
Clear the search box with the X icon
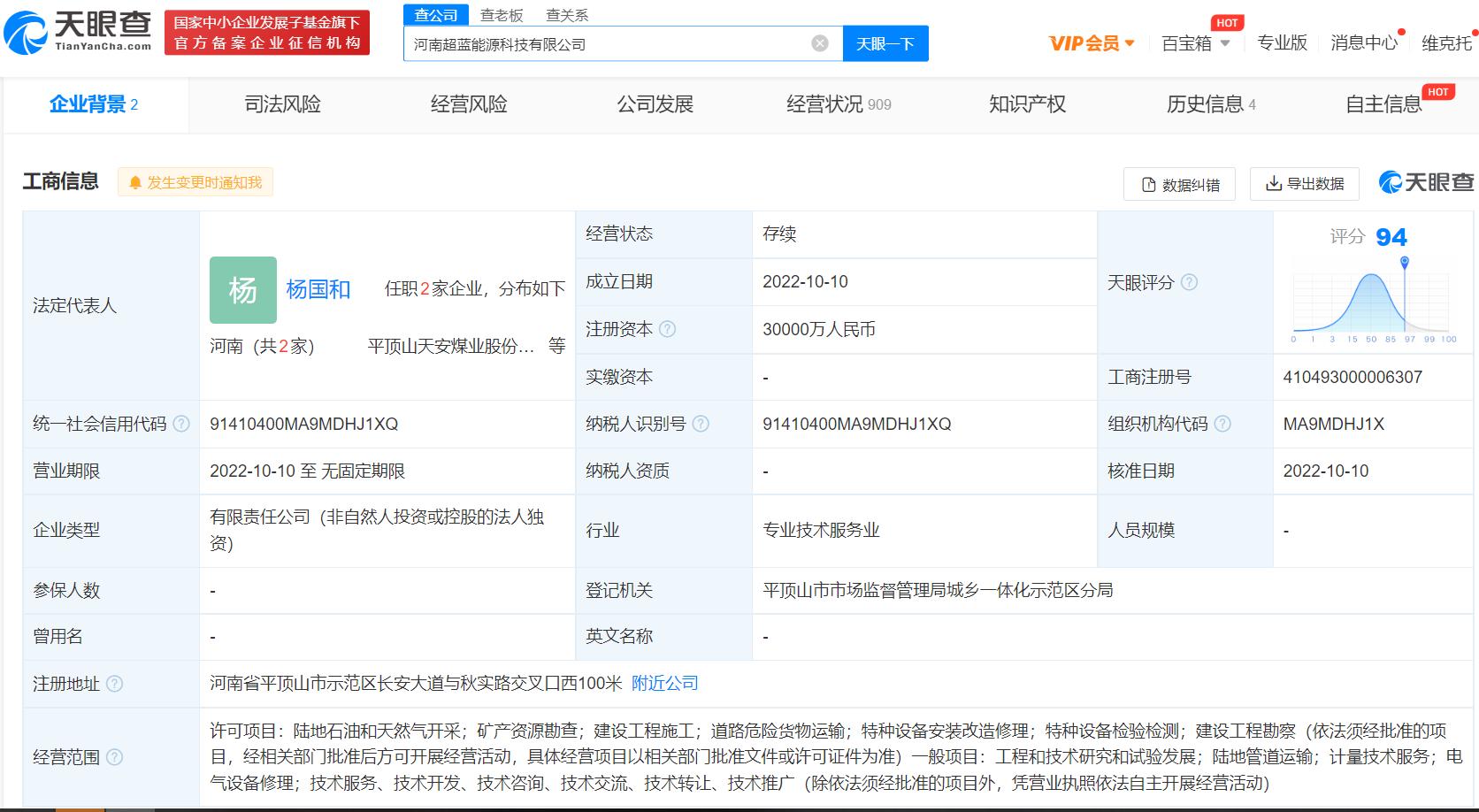click(820, 43)
